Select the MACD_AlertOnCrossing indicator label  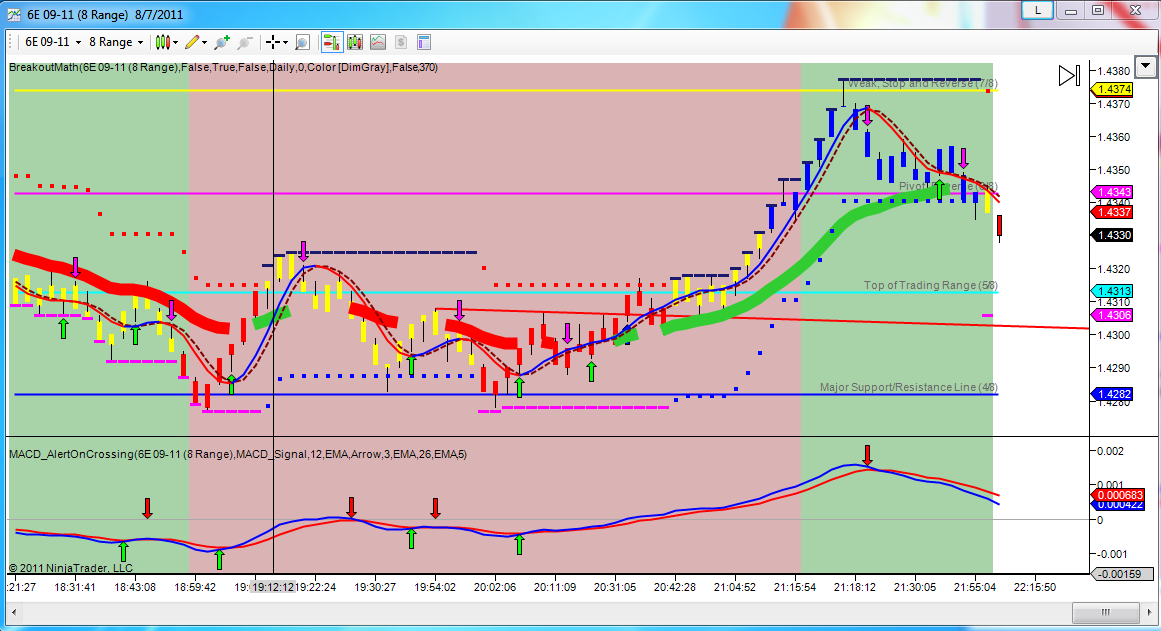(238, 454)
